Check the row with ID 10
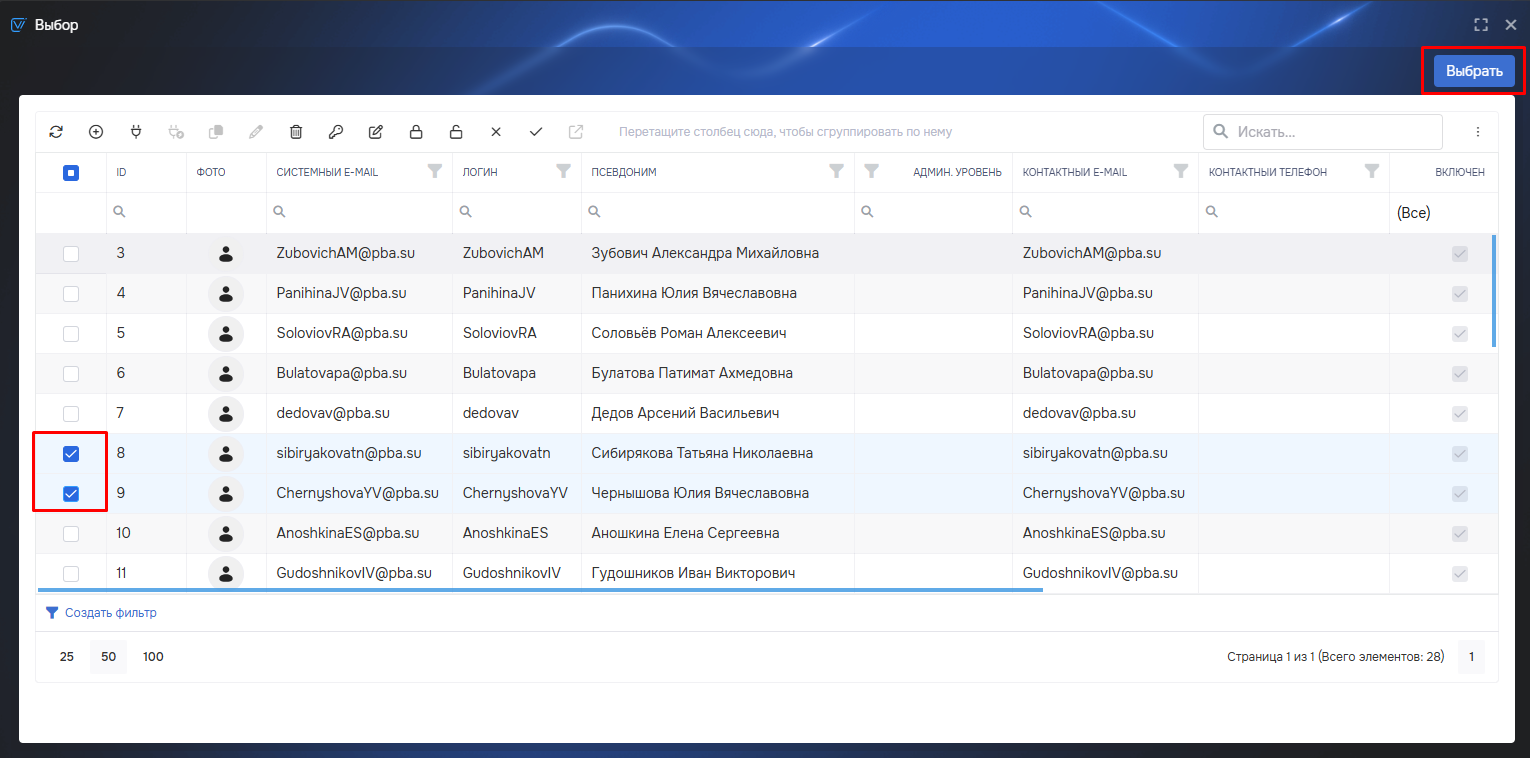The width and height of the screenshot is (1530, 758). [71, 534]
